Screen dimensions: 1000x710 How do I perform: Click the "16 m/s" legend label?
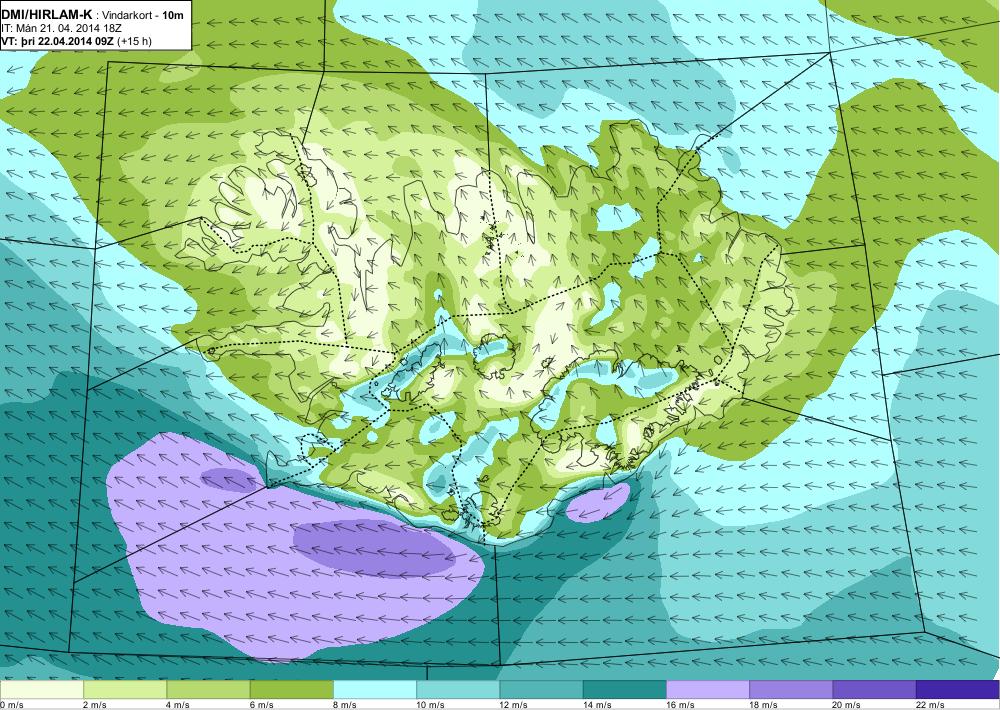point(680,705)
